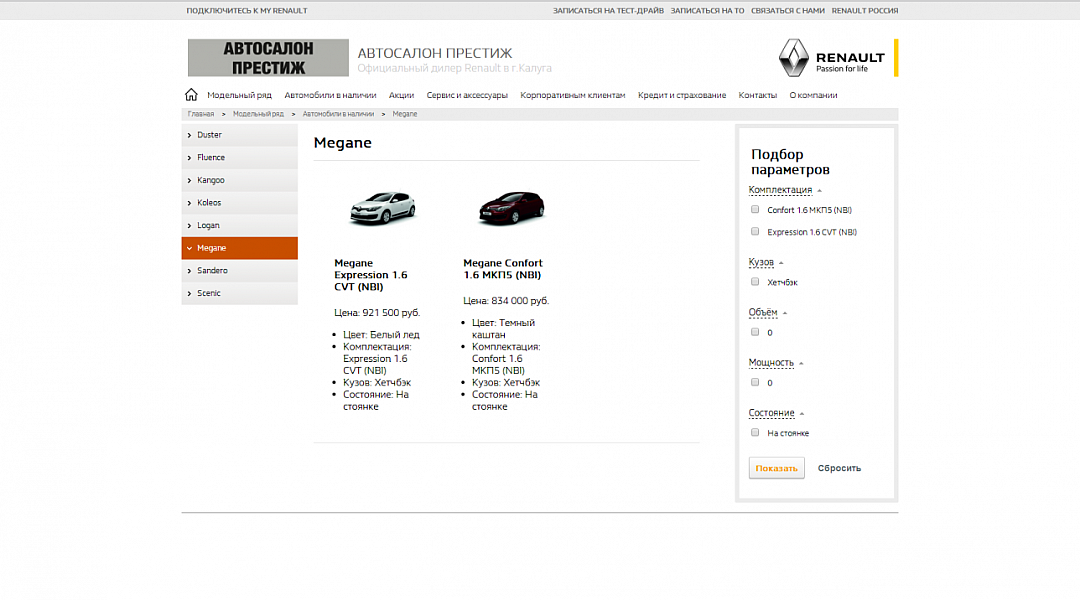Viewport: 1080px width, 600px height.
Task: Click the home icon in navigation bar
Action: pos(191,95)
